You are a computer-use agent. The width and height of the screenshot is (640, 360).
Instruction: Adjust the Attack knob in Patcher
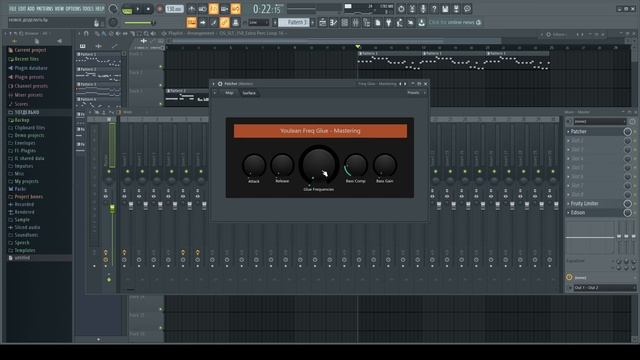254,165
